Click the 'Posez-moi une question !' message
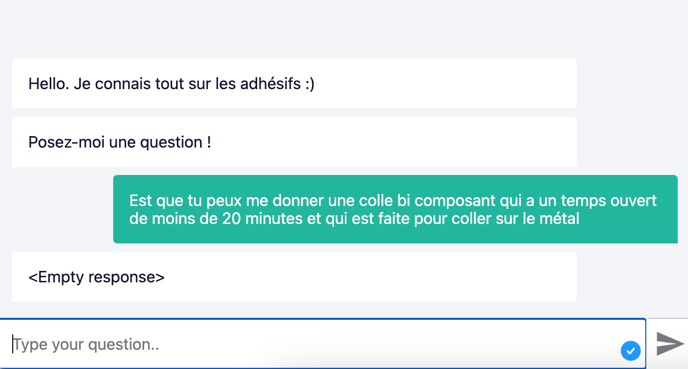 (x=294, y=142)
